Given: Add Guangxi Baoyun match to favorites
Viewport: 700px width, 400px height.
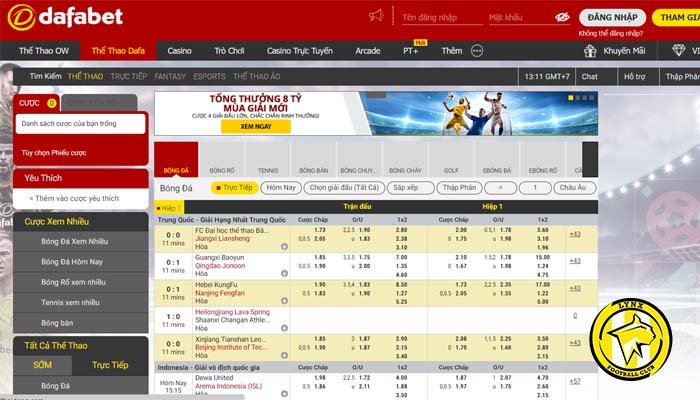Looking at the screenshot, I should 284,273.
